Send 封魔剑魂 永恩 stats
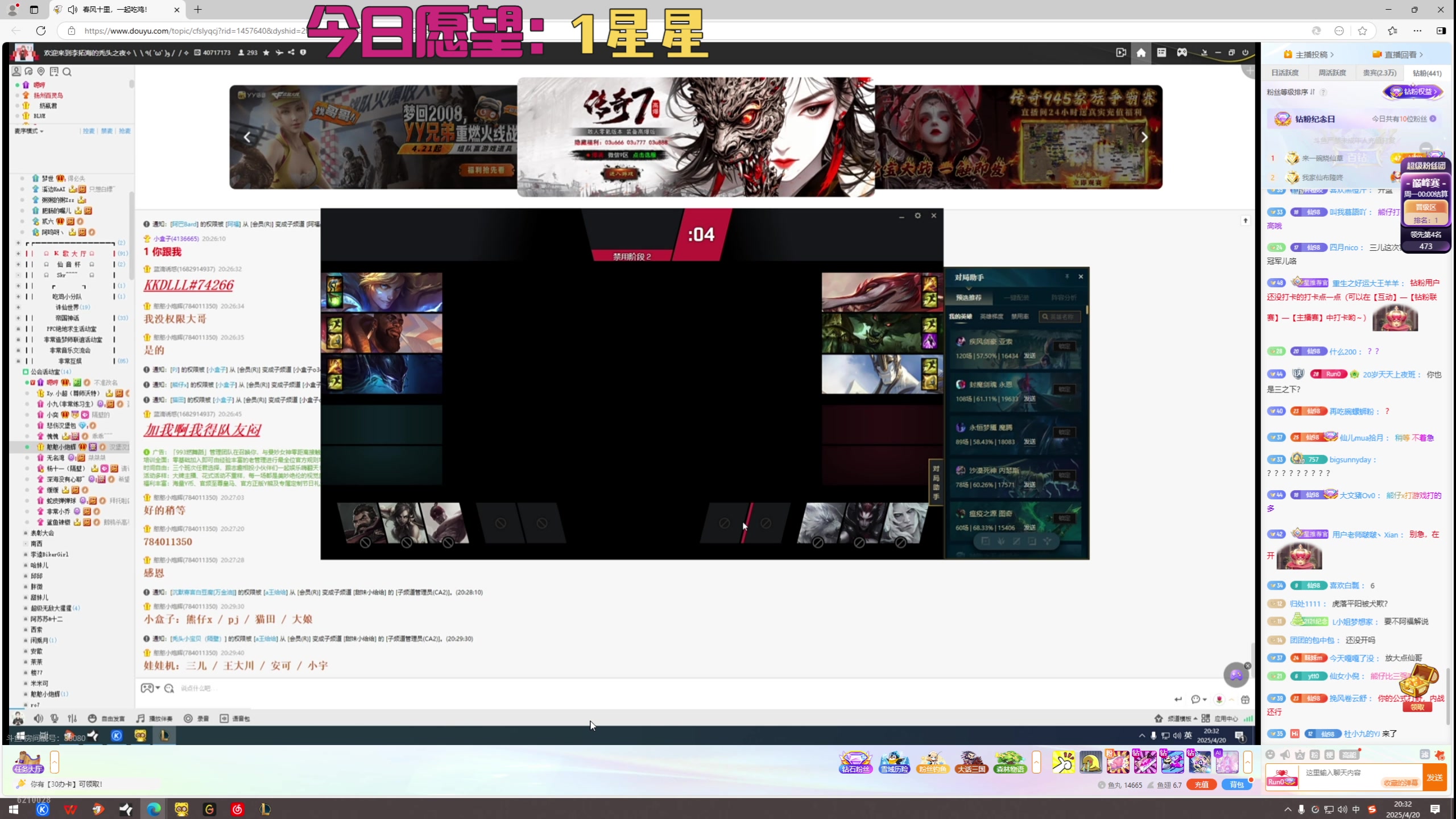This screenshot has height=819, width=1456. tap(1029, 399)
